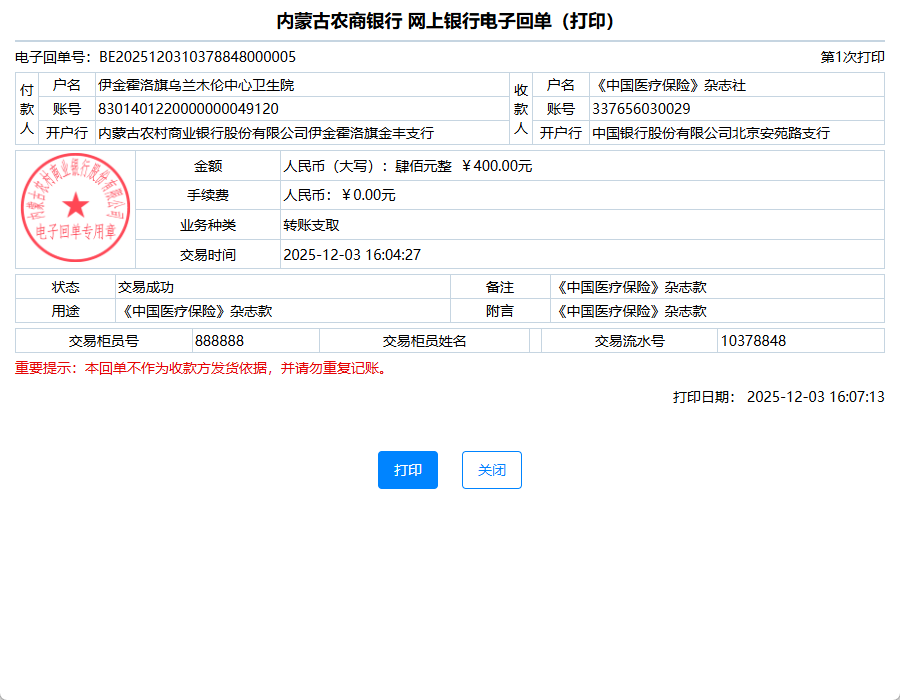
Task: Click payee bank 中国银行北京安苑路支行 cell
Action: click(710, 133)
